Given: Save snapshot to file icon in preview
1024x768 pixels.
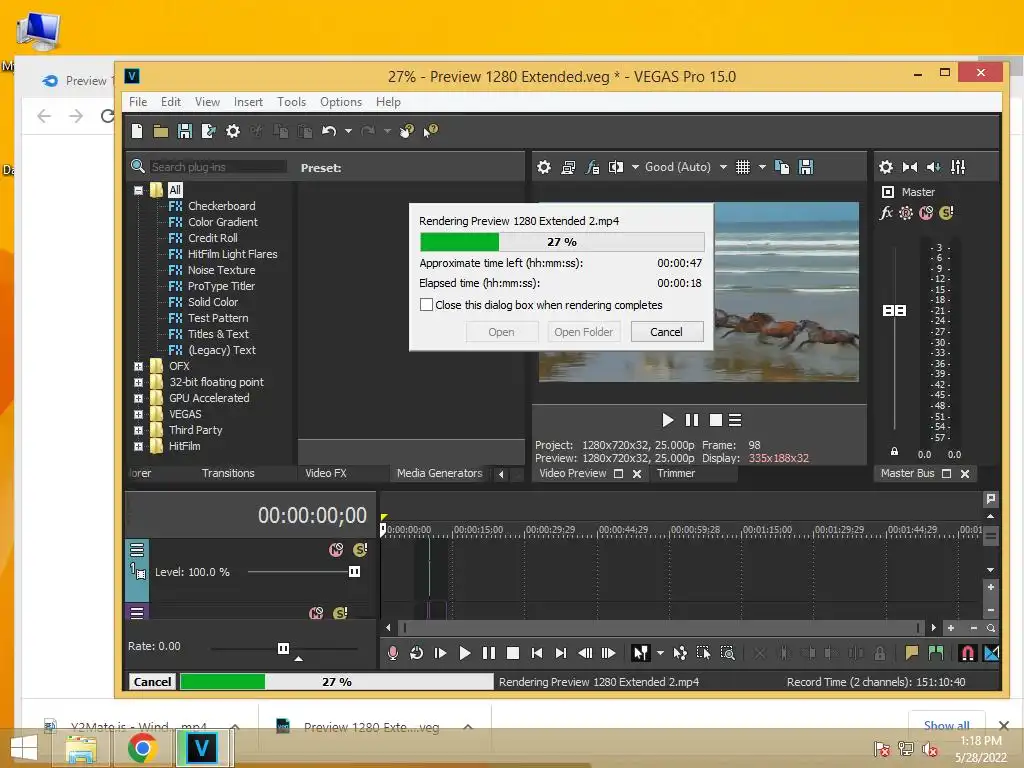Looking at the screenshot, I should (x=807, y=167).
